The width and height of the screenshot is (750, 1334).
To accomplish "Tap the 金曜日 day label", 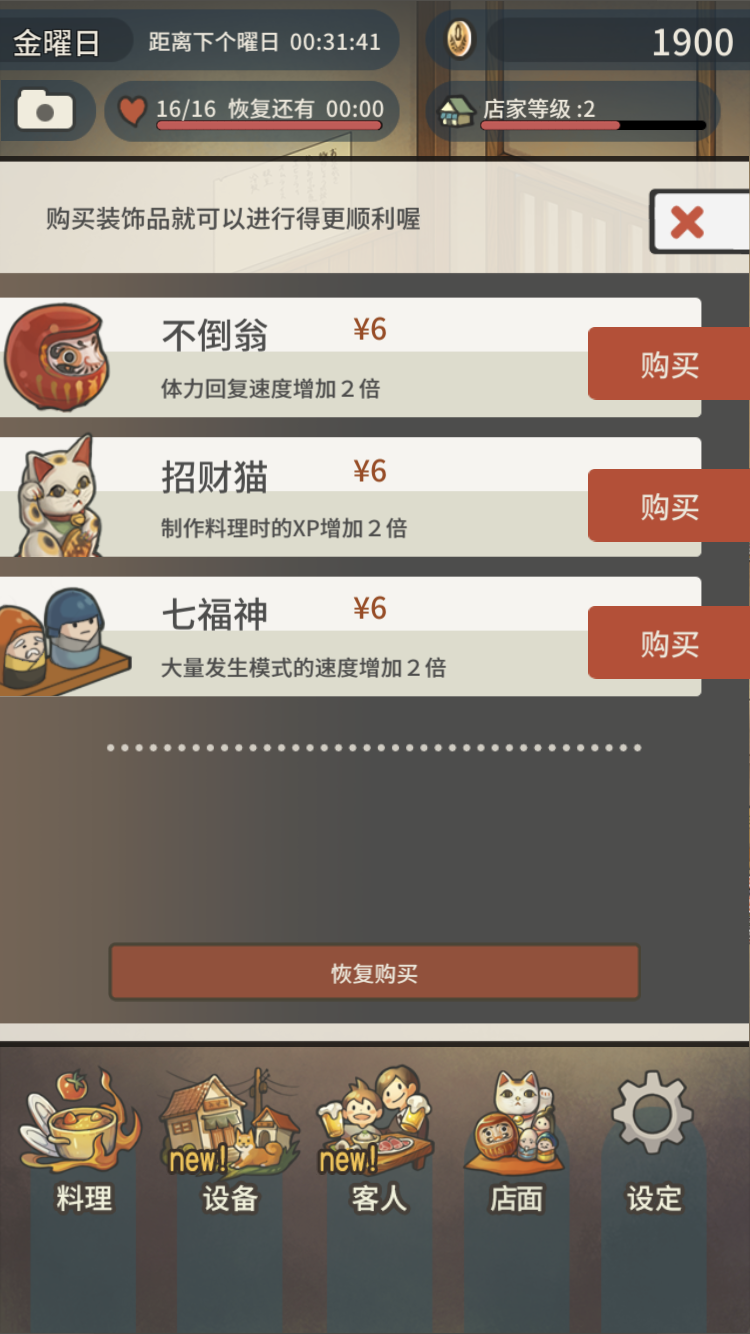I will pos(56,43).
